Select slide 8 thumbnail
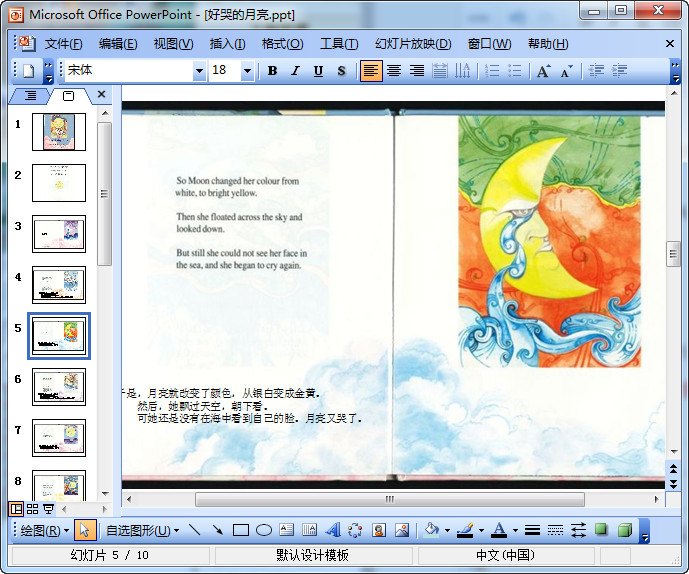This screenshot has height=574, width=689. [x=59, y=486]
